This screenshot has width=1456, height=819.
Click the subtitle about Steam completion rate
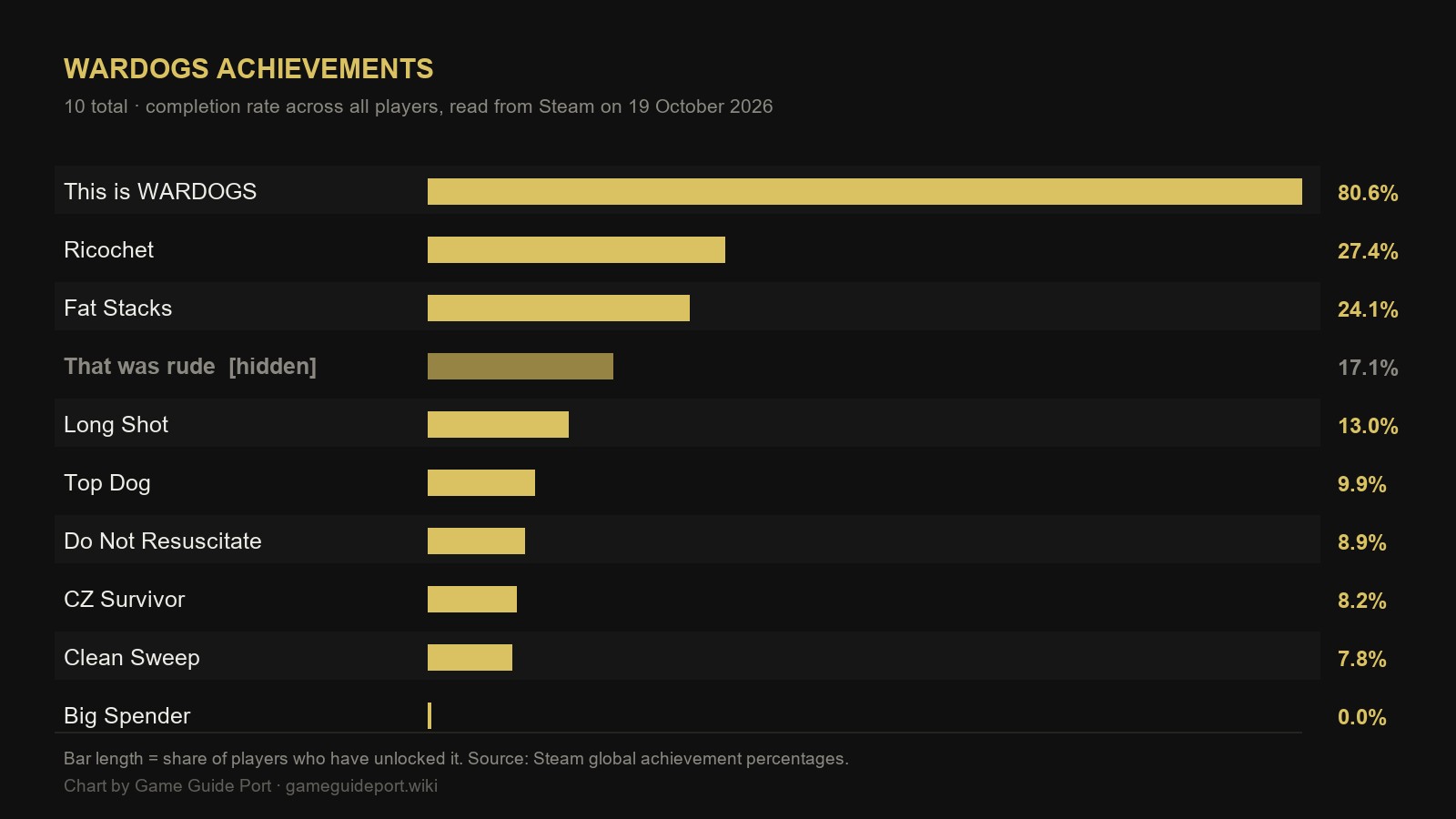pos(418,106)
